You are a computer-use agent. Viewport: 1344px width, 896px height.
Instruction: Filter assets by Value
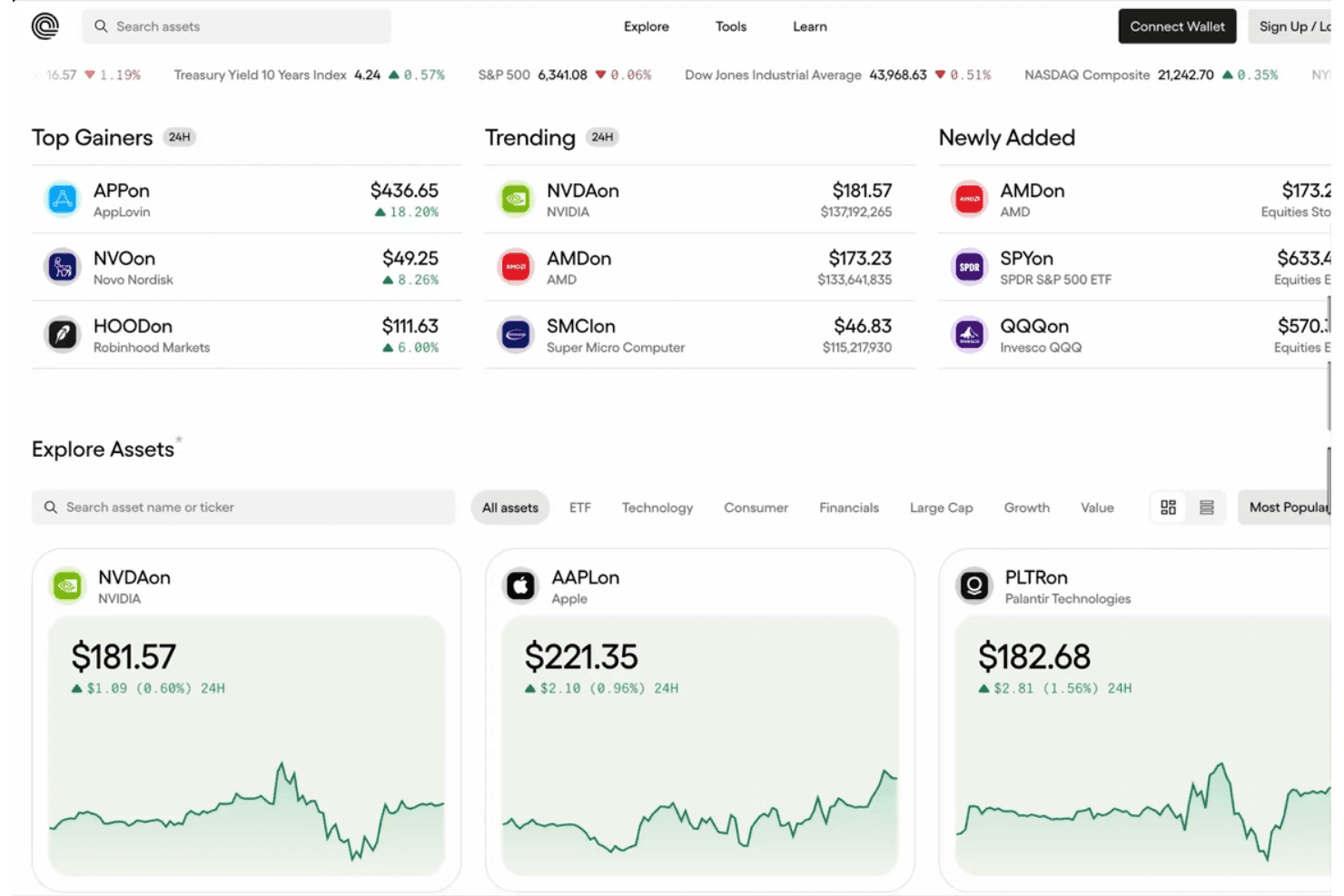(x=1097, y=507)
